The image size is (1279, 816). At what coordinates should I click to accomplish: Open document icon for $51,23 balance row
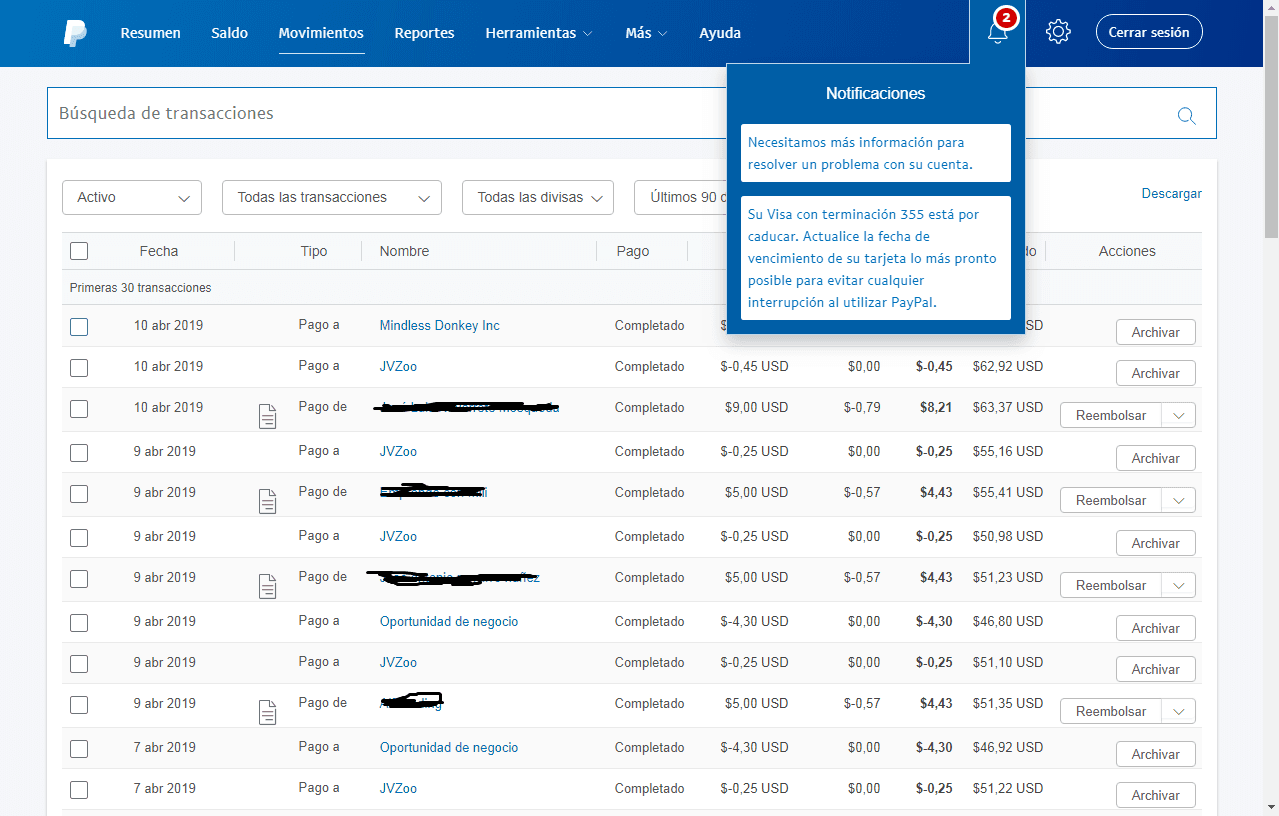click(x=267, y=586)
